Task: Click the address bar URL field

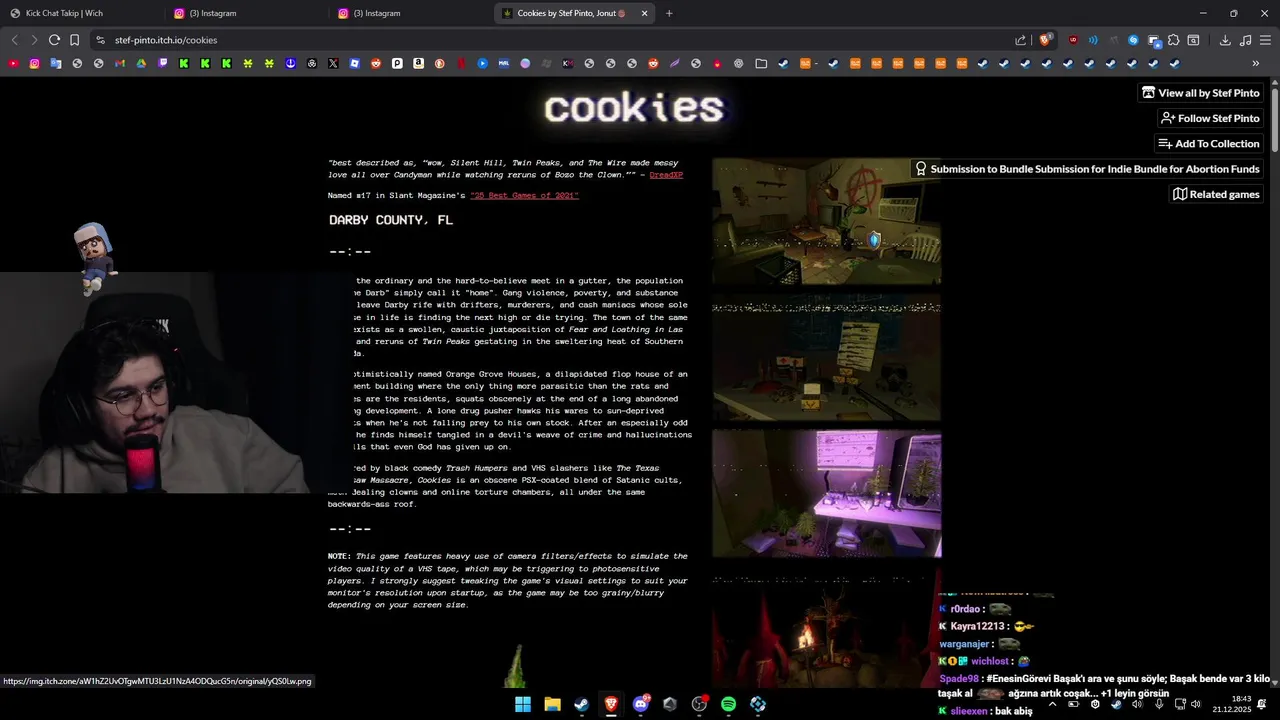Action: pos(560,40)
